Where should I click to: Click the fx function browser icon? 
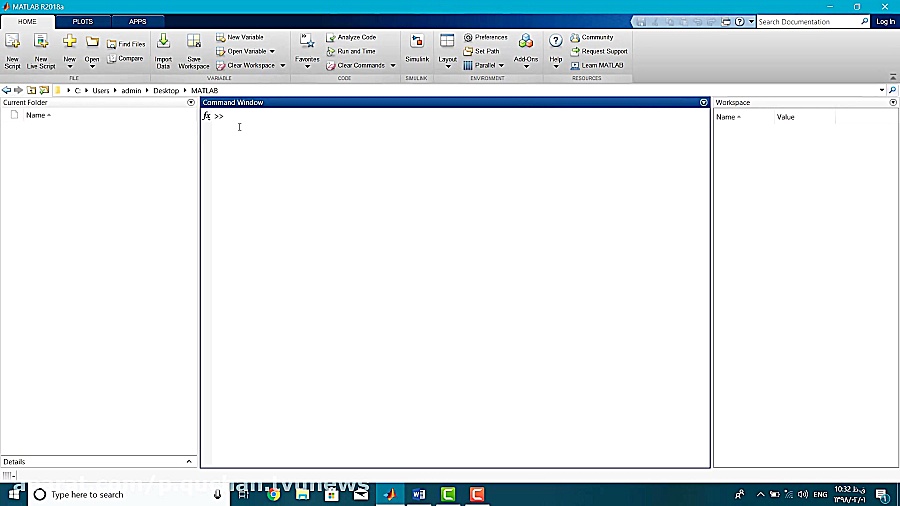coord(207,116)
